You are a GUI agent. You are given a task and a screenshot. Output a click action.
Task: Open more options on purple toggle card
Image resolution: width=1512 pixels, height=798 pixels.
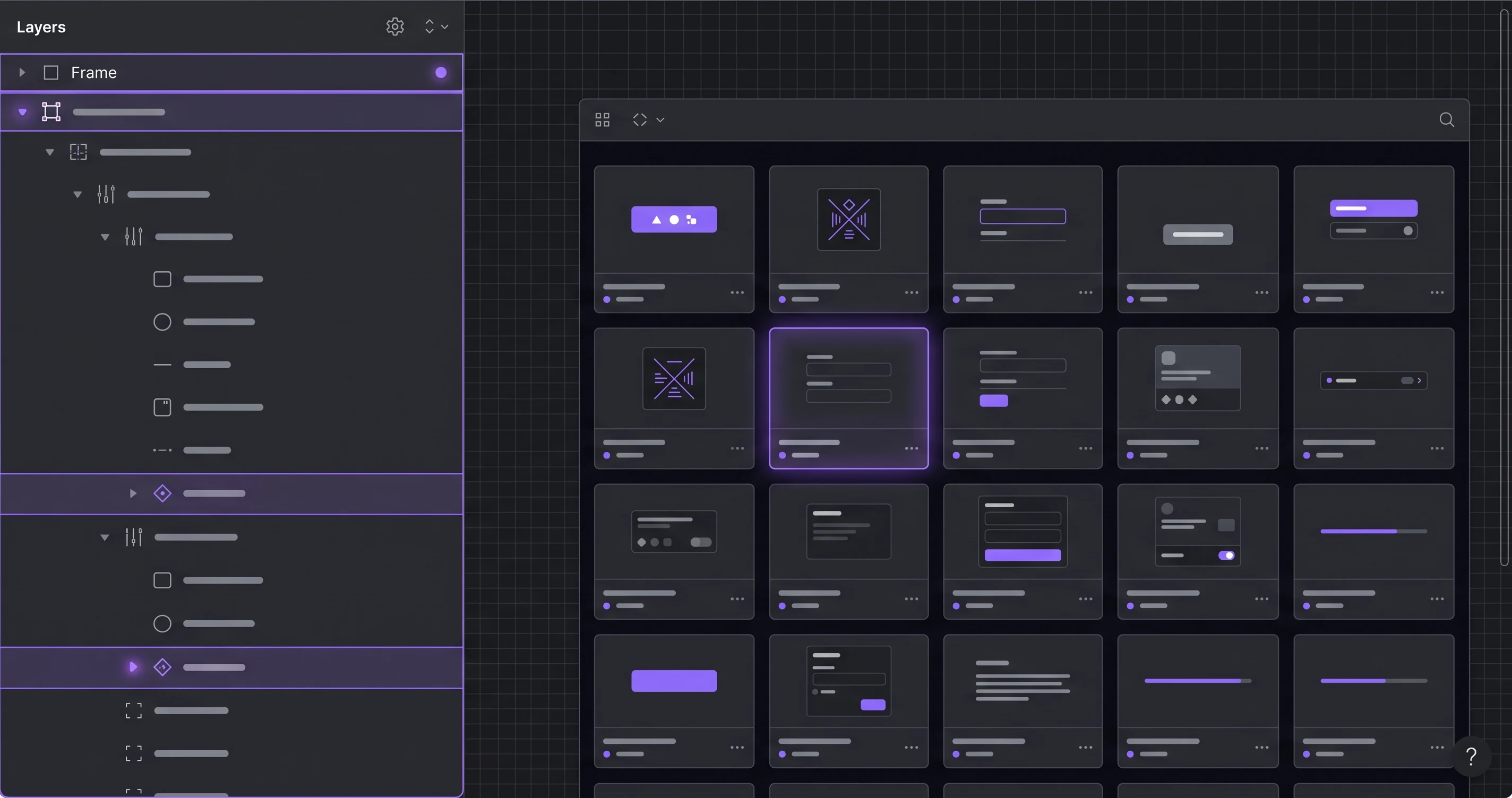coord(1261,599)
